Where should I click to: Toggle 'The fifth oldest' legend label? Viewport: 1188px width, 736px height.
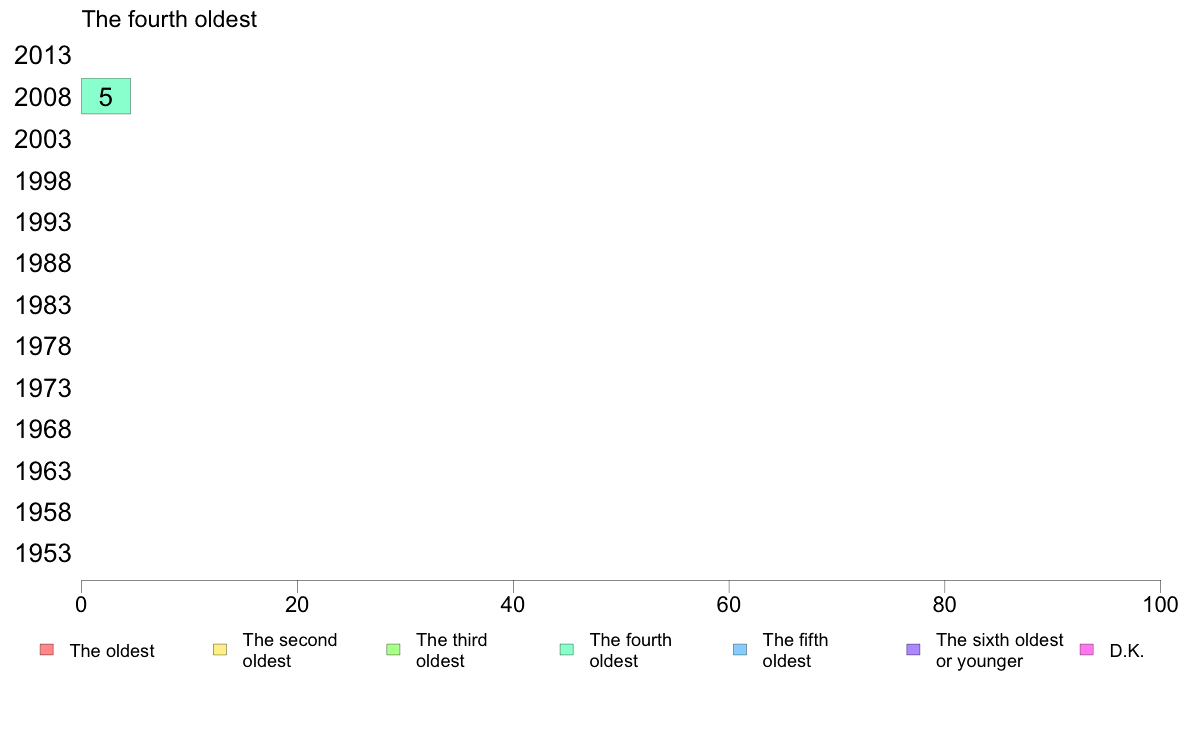coord(795,650)
